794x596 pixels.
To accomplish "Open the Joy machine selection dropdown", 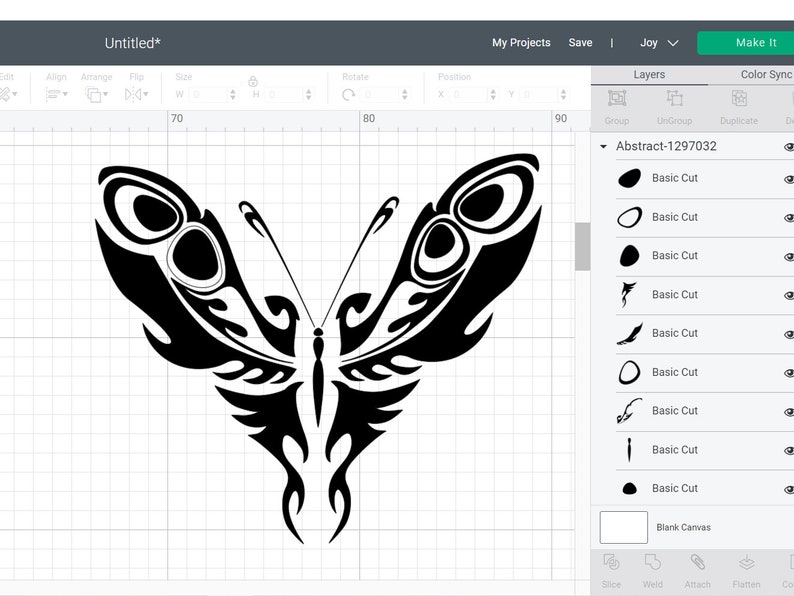I will pyautogui.click(x=658, y=43).
